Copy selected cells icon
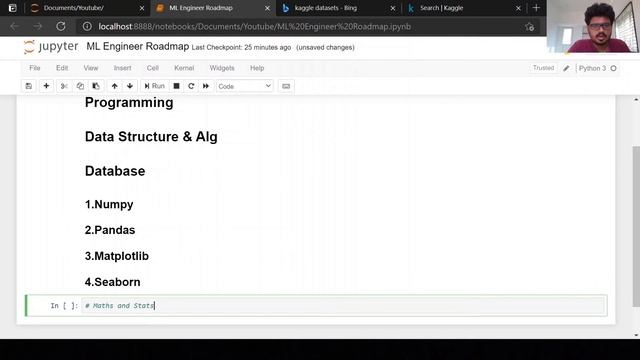This screenshot has width=640, height=360. (80, 86)
